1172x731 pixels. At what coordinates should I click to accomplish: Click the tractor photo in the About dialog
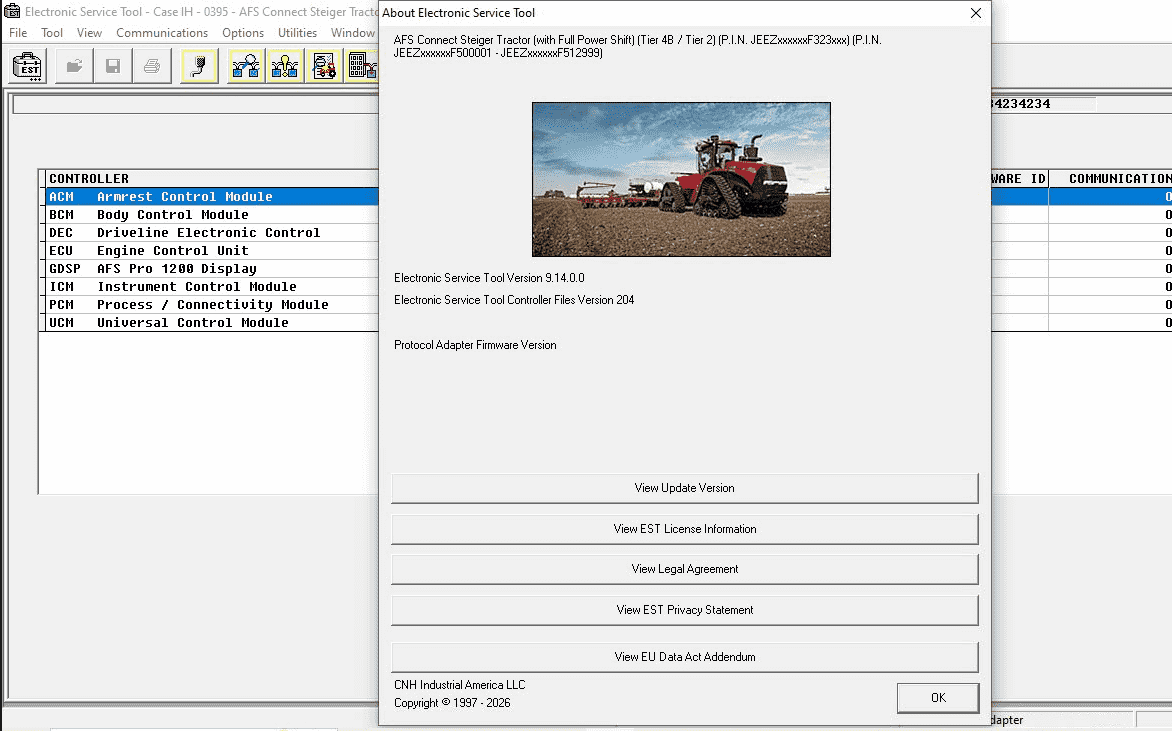pyautogui.click(x=681, y=180)
